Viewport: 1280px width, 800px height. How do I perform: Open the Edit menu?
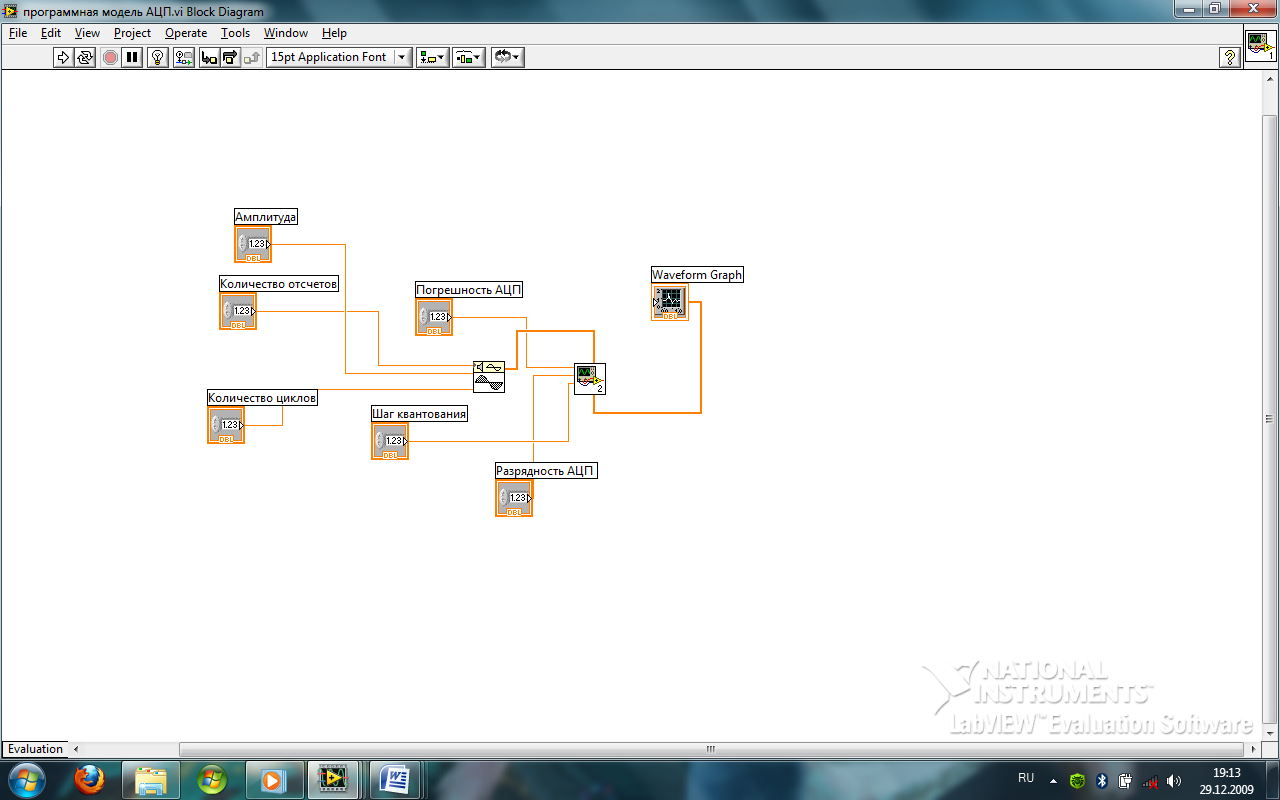tap(51, 33)
